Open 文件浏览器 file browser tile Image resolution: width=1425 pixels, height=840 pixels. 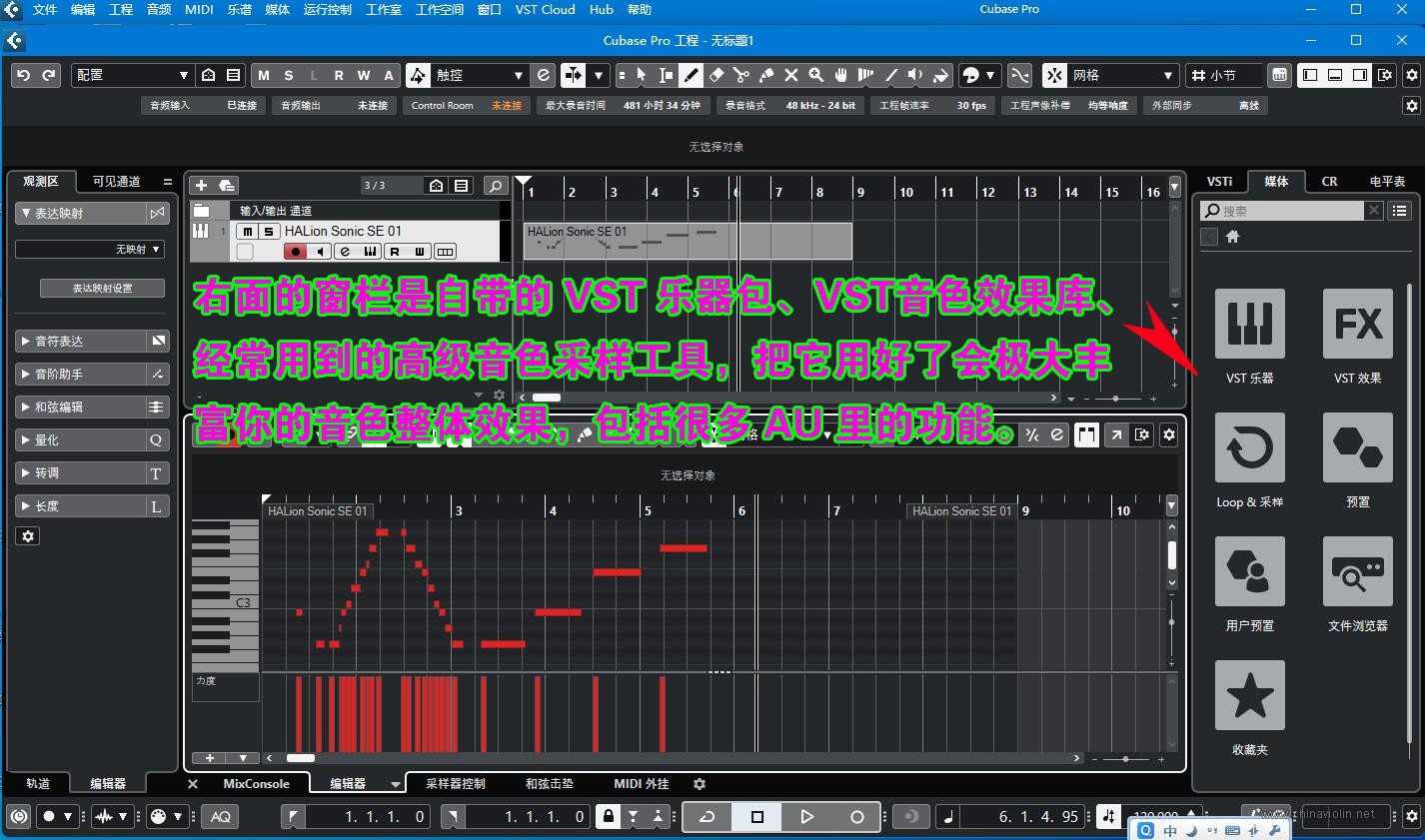click(1357, 571)
